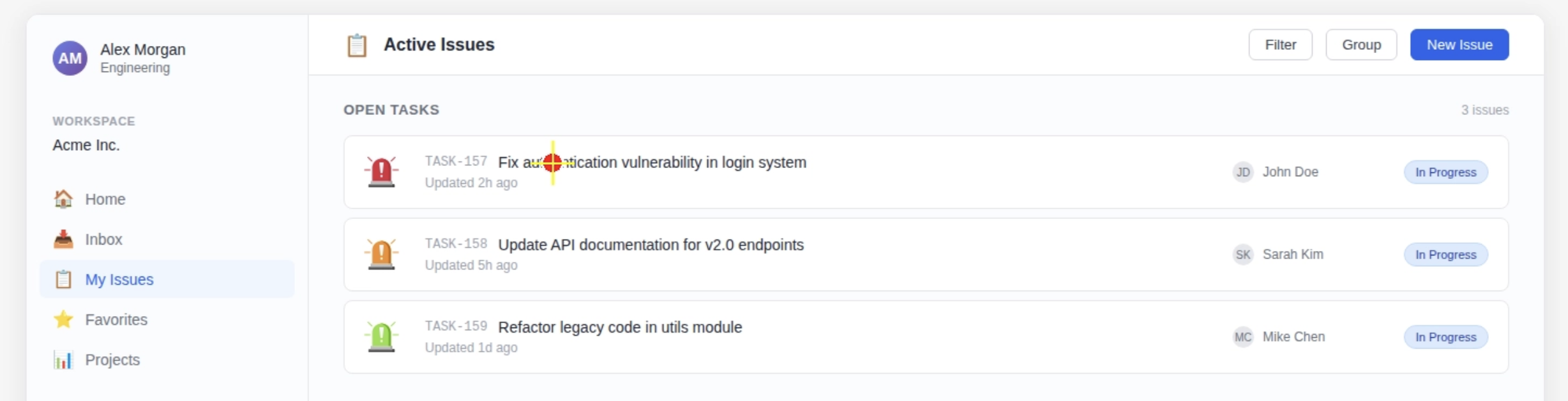The height and width of the screenshot is (401, 1568).
Task: Click the 'Updated 2h ago' timestamp
Action: pyautogui.click(x=471, y=183)
